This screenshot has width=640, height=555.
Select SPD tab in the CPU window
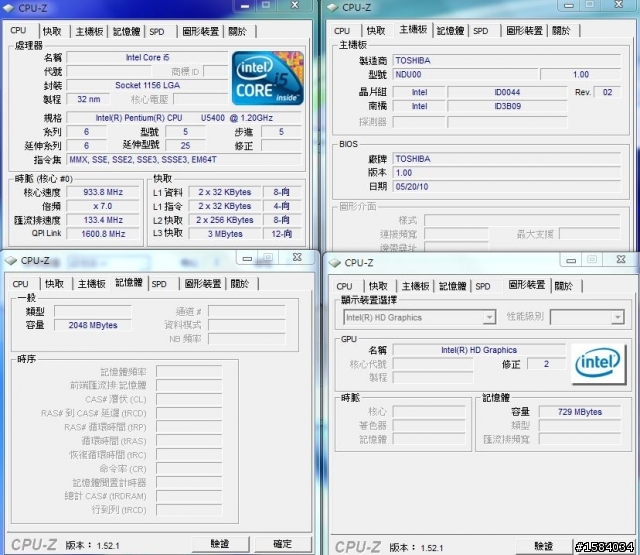157,31
